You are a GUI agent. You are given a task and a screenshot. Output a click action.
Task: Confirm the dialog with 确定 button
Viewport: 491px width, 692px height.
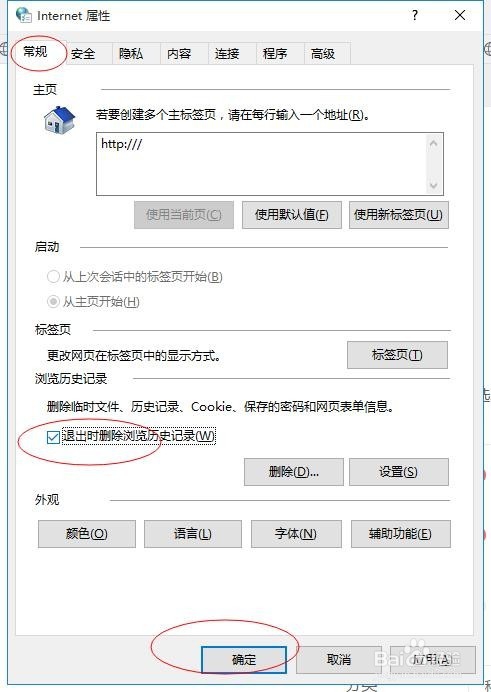coord(244,660)
